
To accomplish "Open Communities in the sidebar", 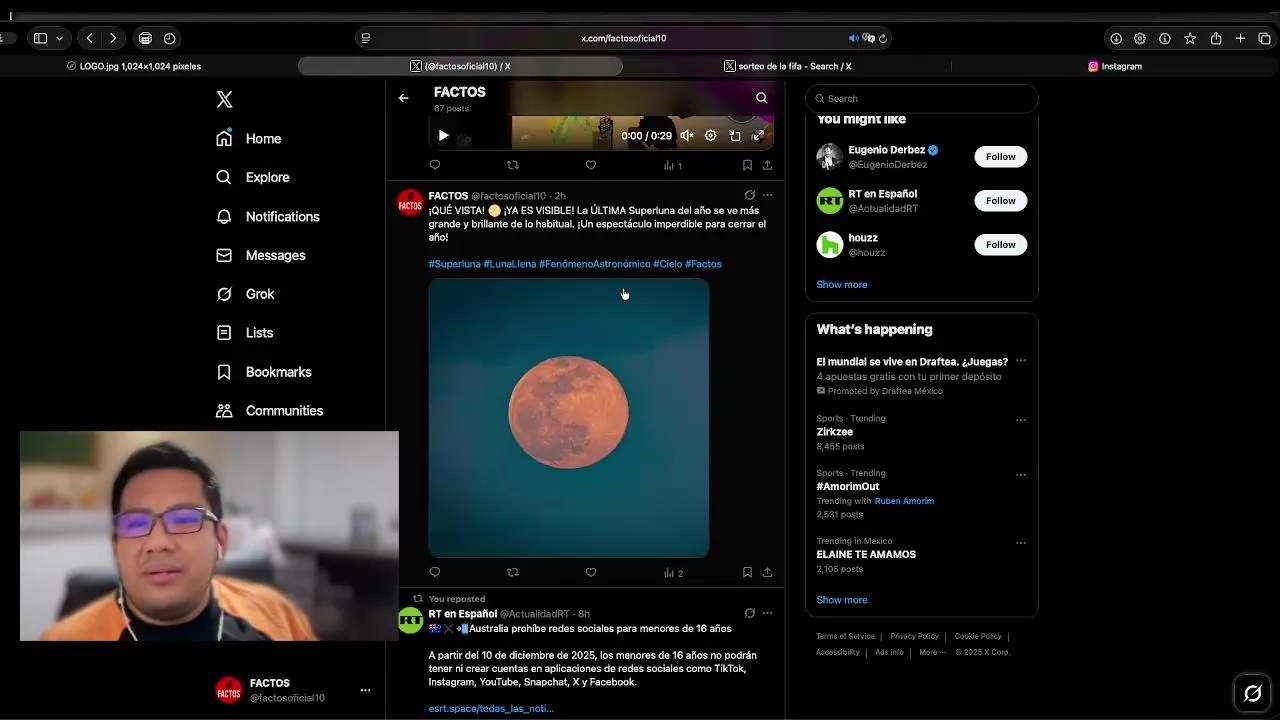I will tap(270, 411).
